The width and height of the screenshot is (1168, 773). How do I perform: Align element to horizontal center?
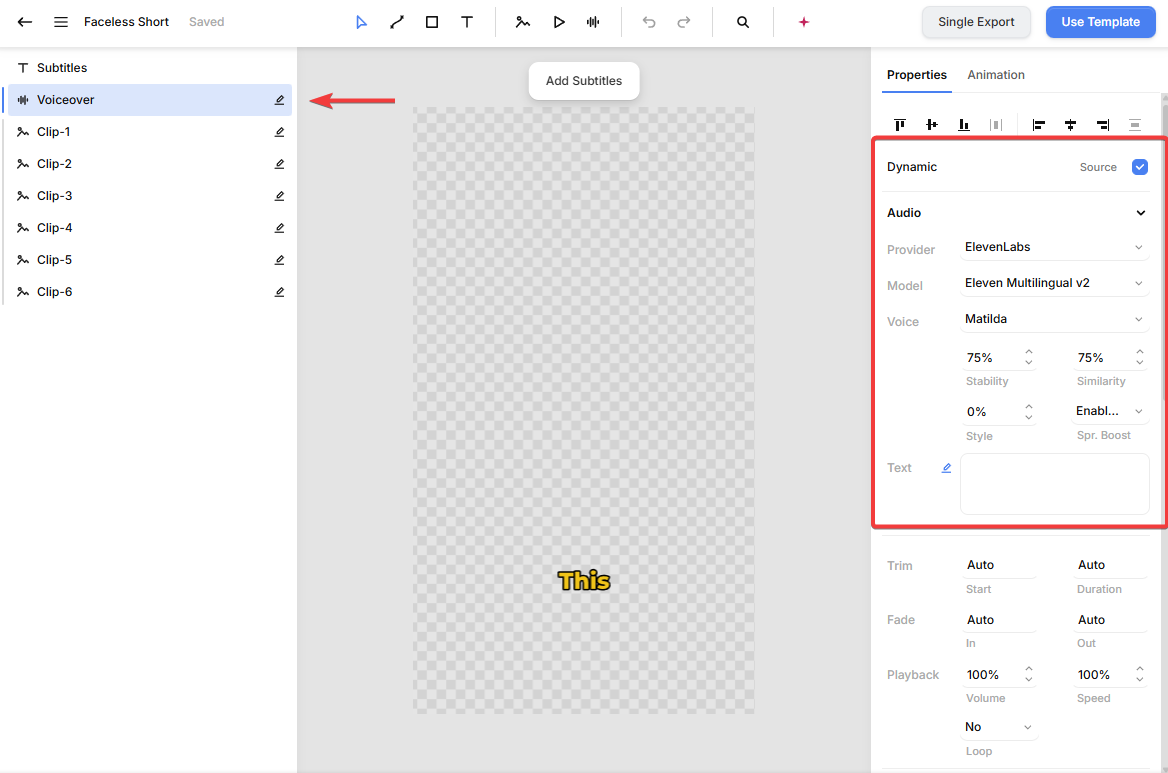click(1070, 124)
